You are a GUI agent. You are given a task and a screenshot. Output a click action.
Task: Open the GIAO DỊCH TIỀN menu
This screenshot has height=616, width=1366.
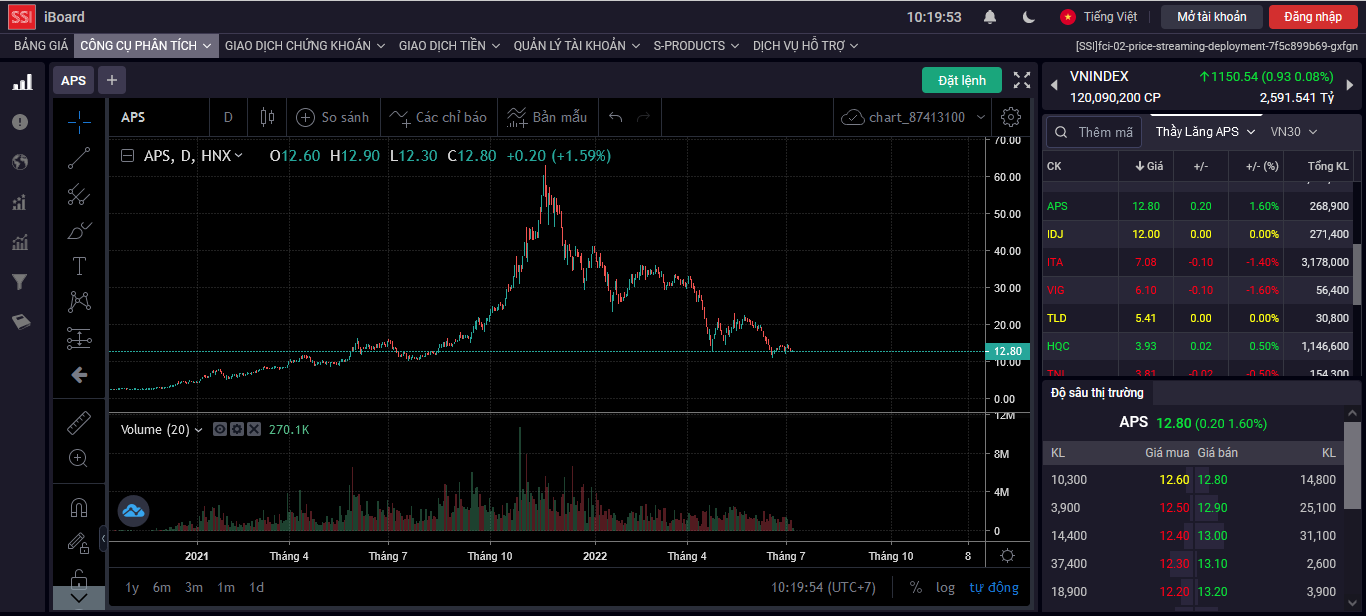449,46
